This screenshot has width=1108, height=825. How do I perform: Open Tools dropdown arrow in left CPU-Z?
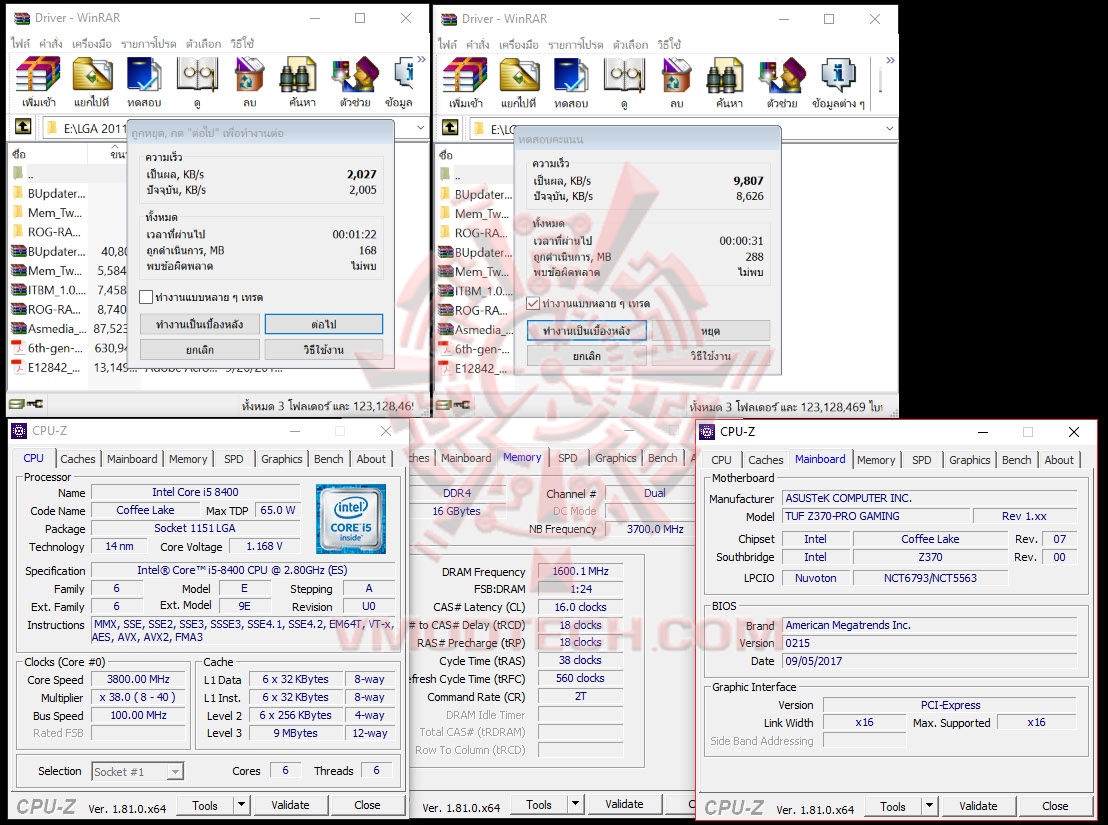point(241,805)
